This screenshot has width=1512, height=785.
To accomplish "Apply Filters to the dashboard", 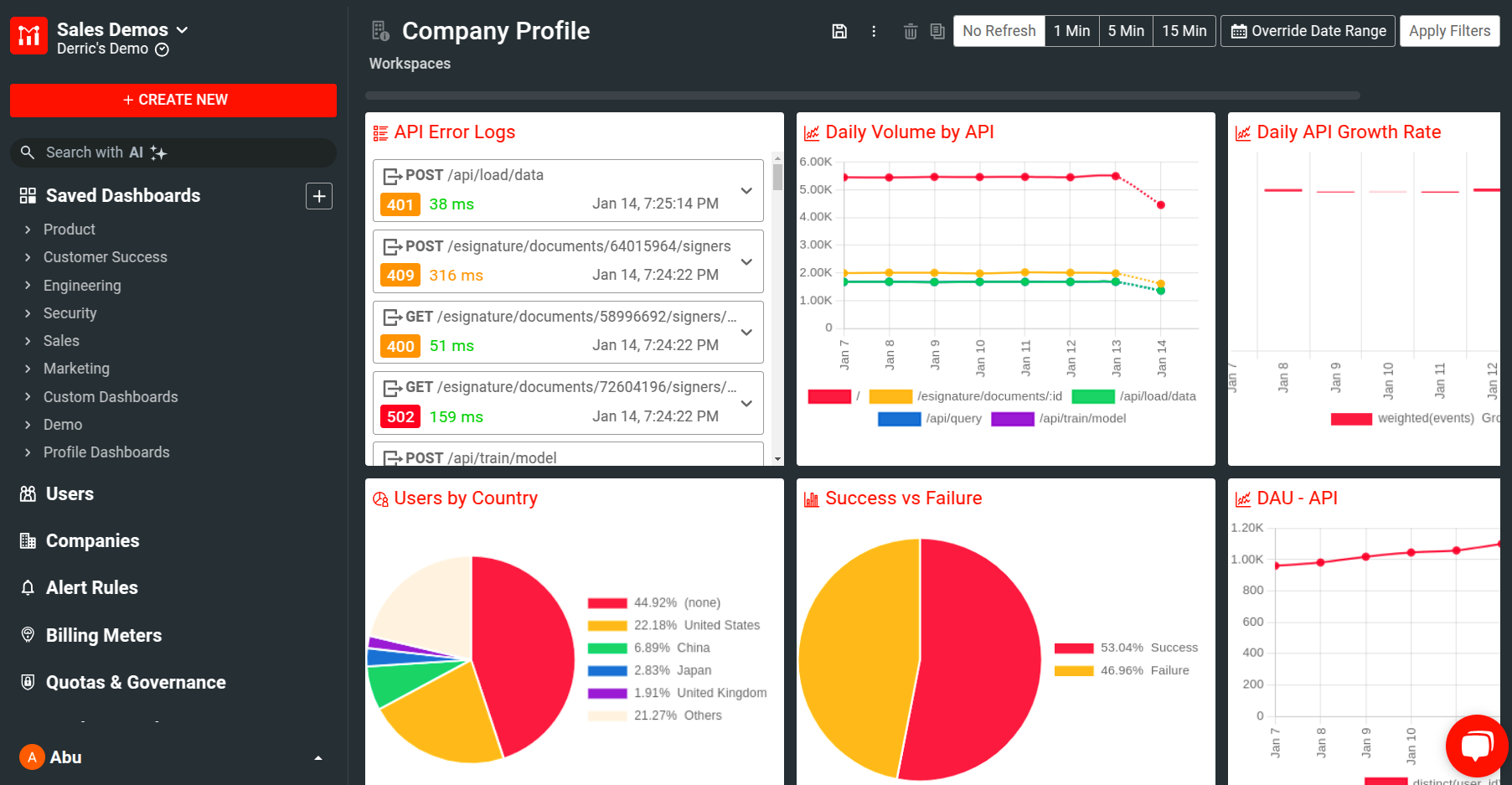I will [1449, 31].
